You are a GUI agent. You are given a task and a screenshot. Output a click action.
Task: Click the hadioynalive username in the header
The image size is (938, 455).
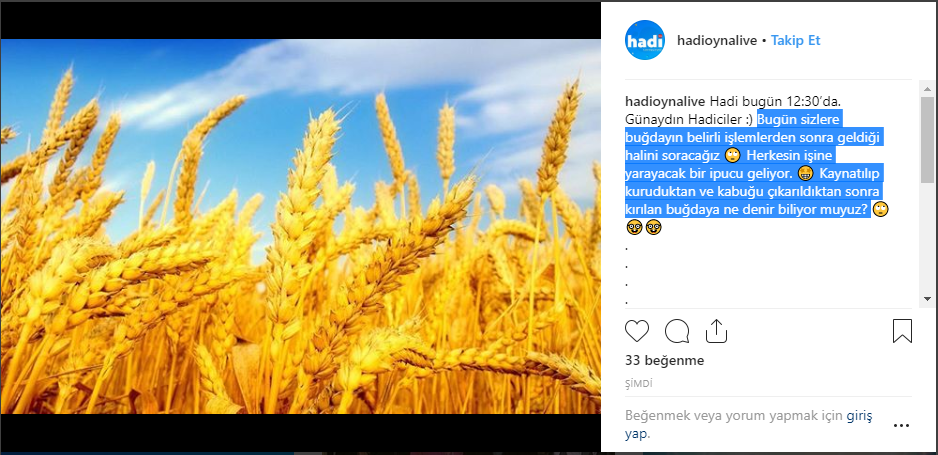pos(717,41)
